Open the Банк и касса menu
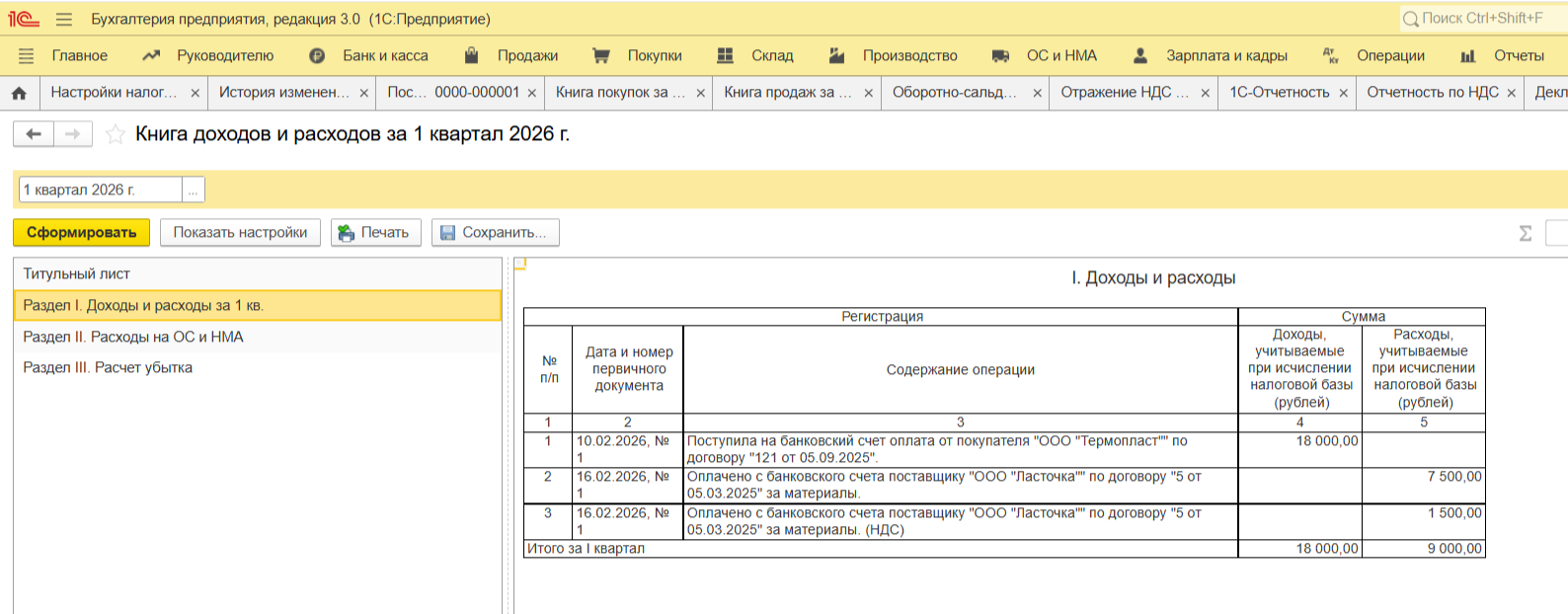 click(x=384, y=56)
